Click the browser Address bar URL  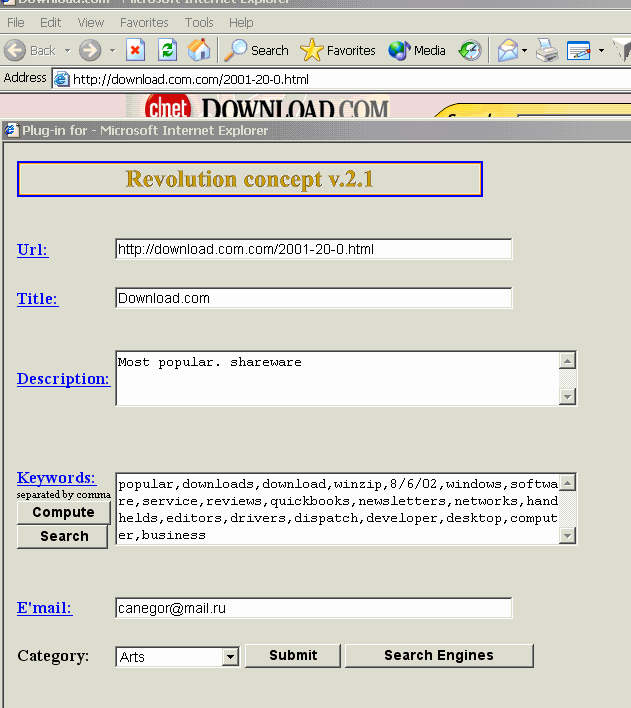pyautogui.click(x=191, y=79)
